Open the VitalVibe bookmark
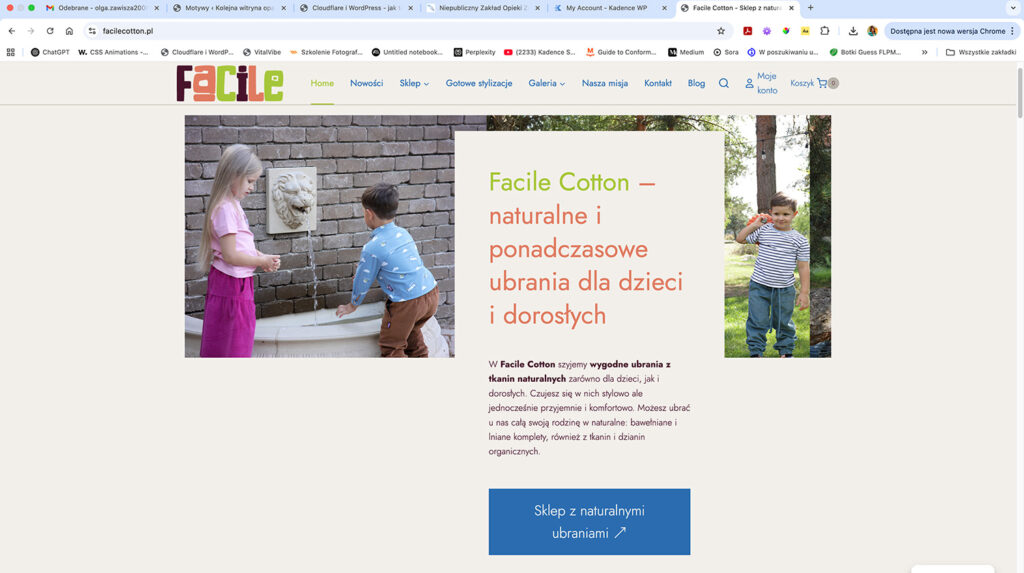Viewport: 1024px width, 573px height. (262, 52)
